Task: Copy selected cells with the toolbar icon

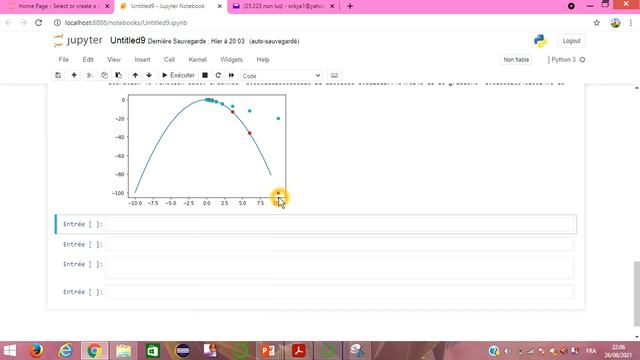Action: pos(104,76)
